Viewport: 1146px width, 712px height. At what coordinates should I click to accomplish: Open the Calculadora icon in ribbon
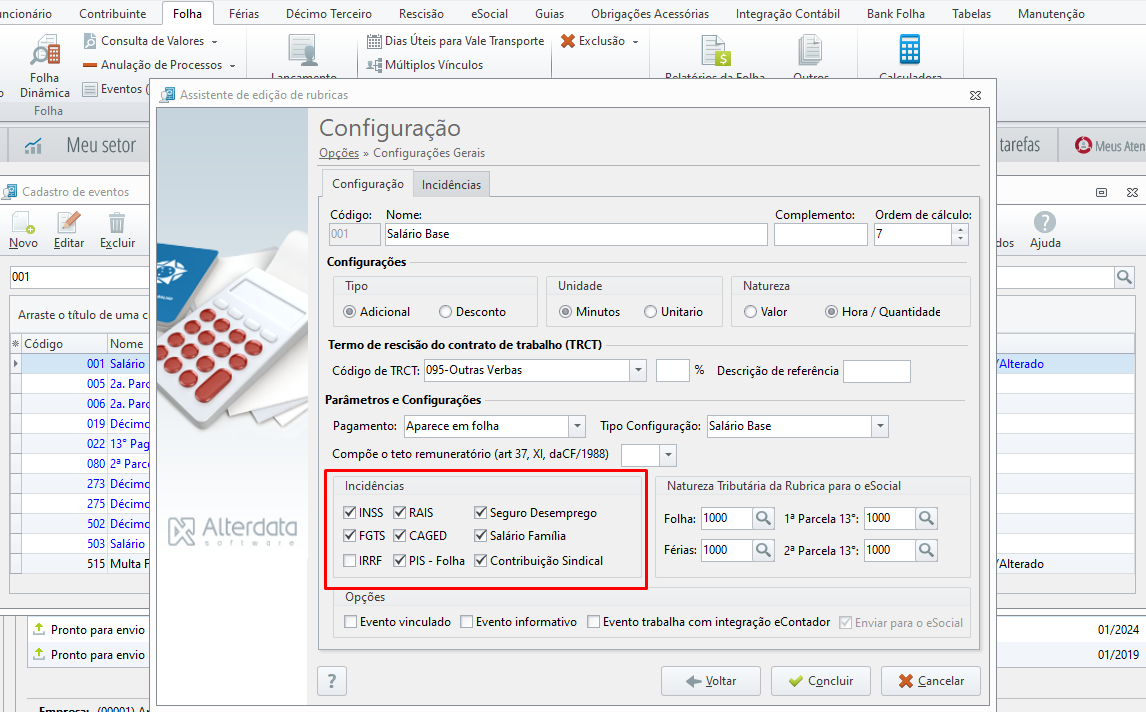[909, 50]
